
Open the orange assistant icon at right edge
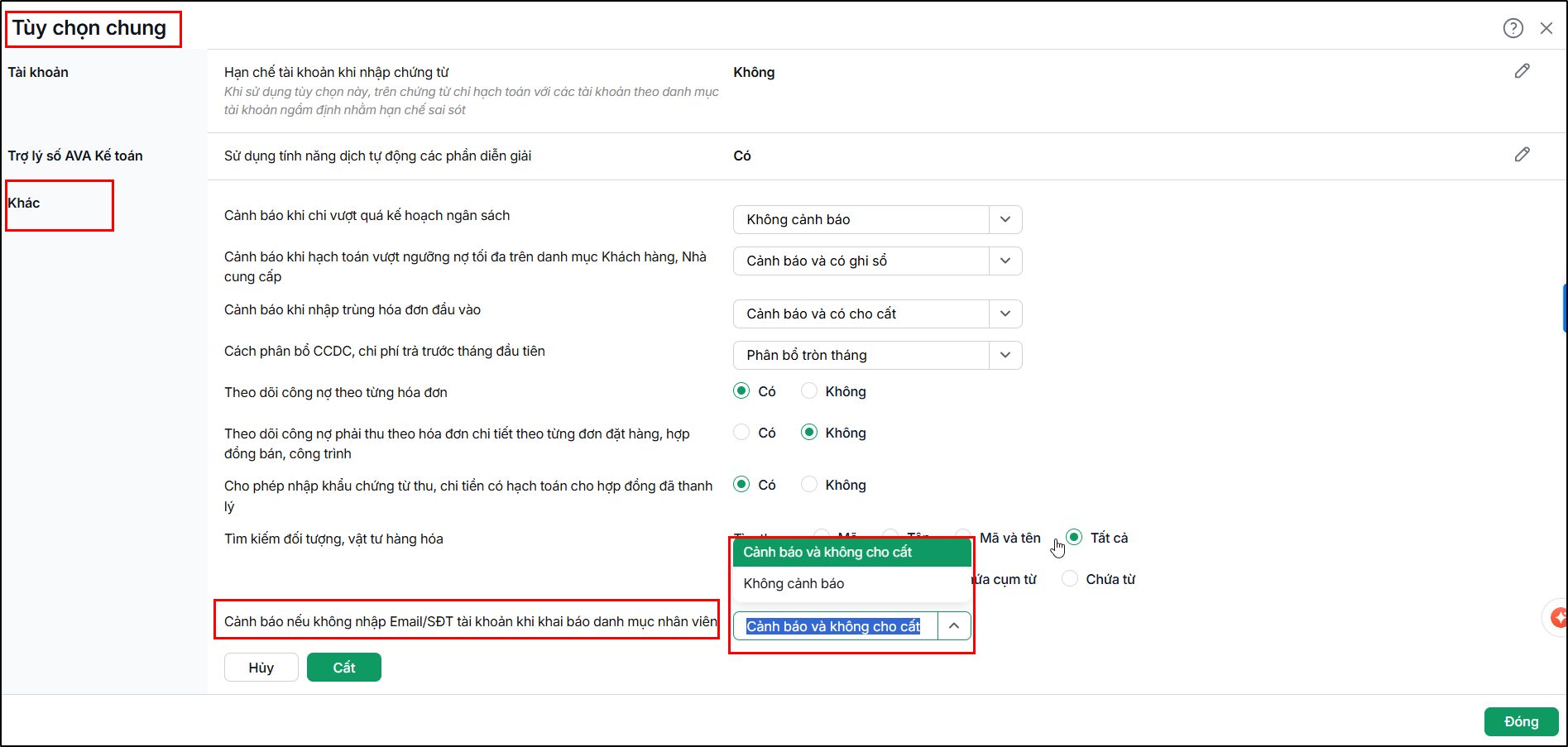coord(1558,617)
